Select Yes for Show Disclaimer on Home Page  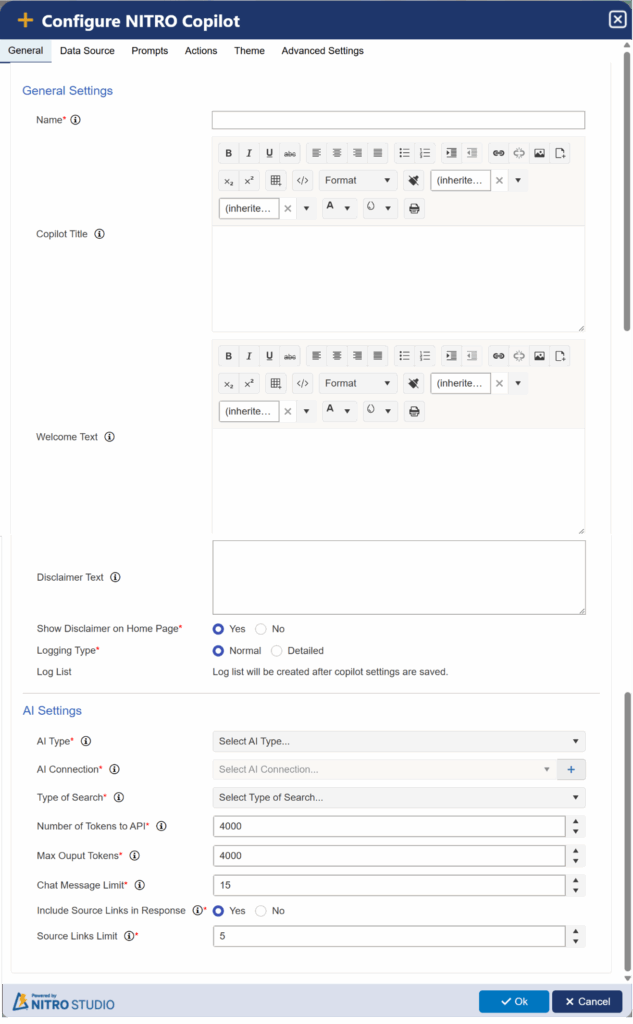pos(218,629)
